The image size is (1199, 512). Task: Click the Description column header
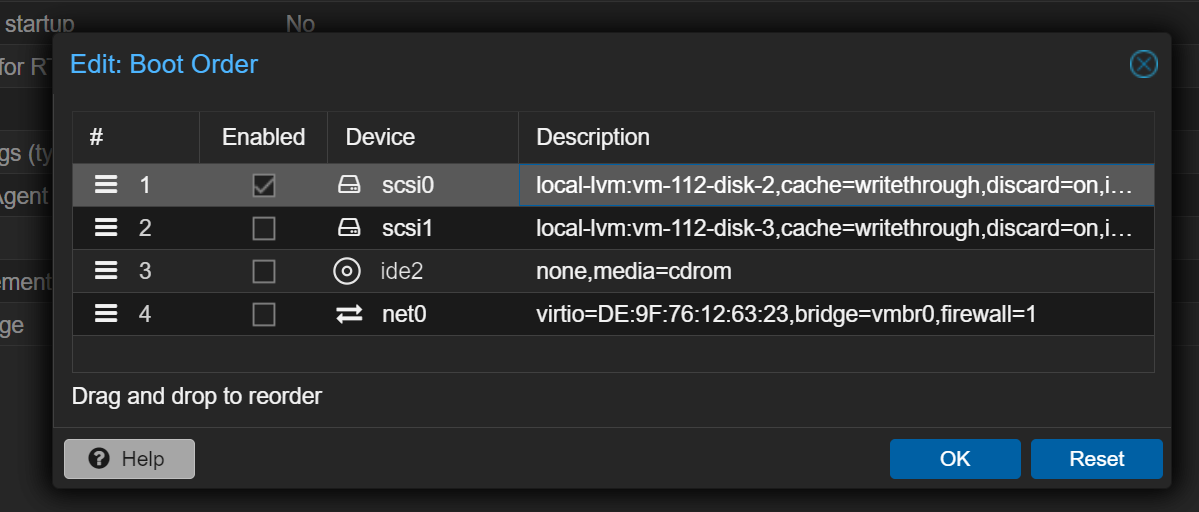(837, 138)
